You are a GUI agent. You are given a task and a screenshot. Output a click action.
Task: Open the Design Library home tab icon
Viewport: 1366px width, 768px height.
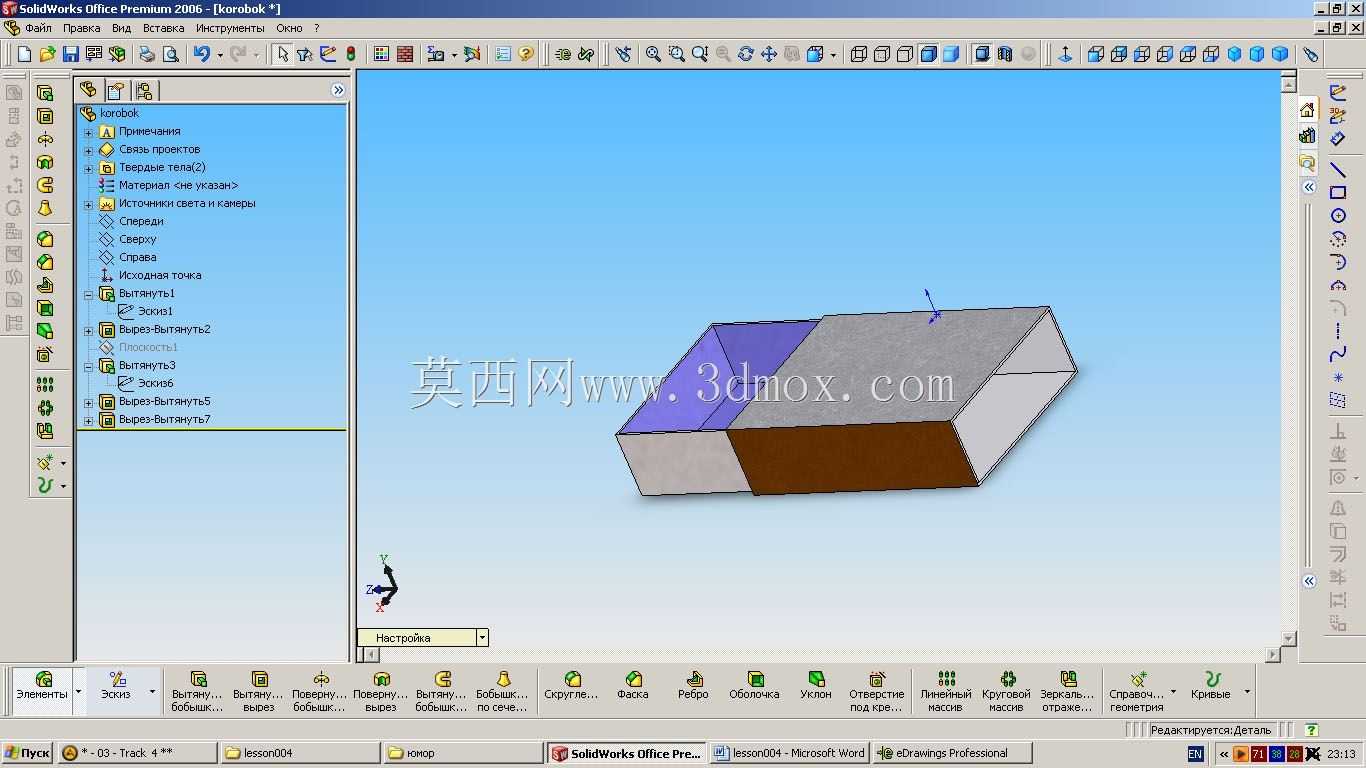point(1307,110)
